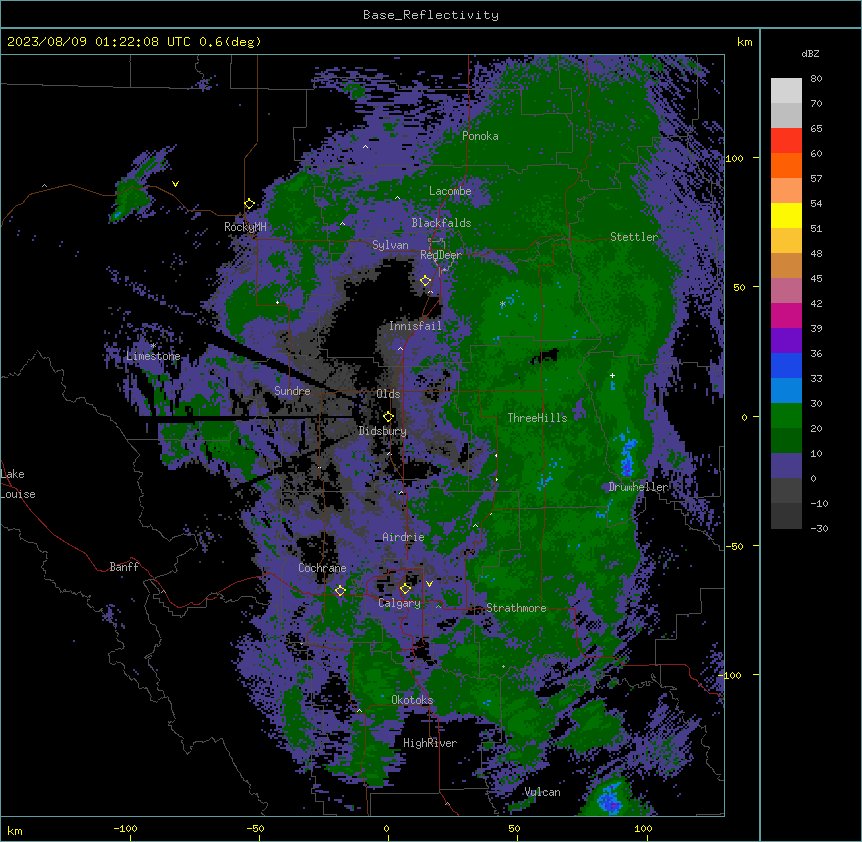
Task: Click the Banff label
Action: (124, 567)
